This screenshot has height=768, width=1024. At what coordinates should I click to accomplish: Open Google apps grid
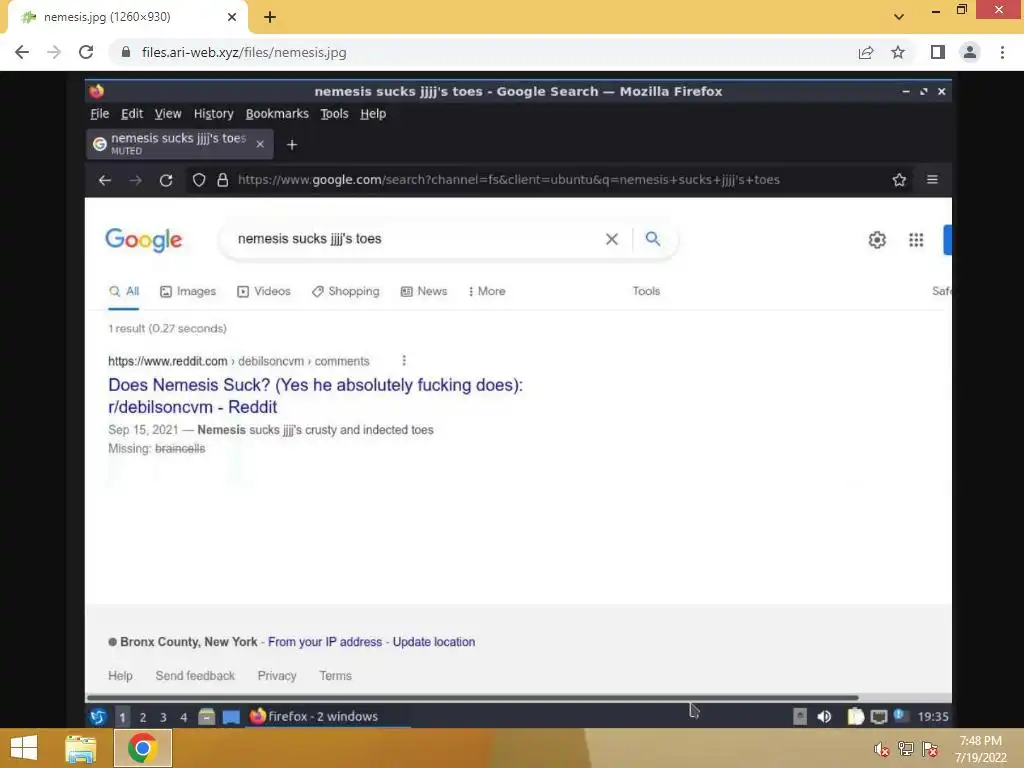pyautogui.click(x=916, y=240)
